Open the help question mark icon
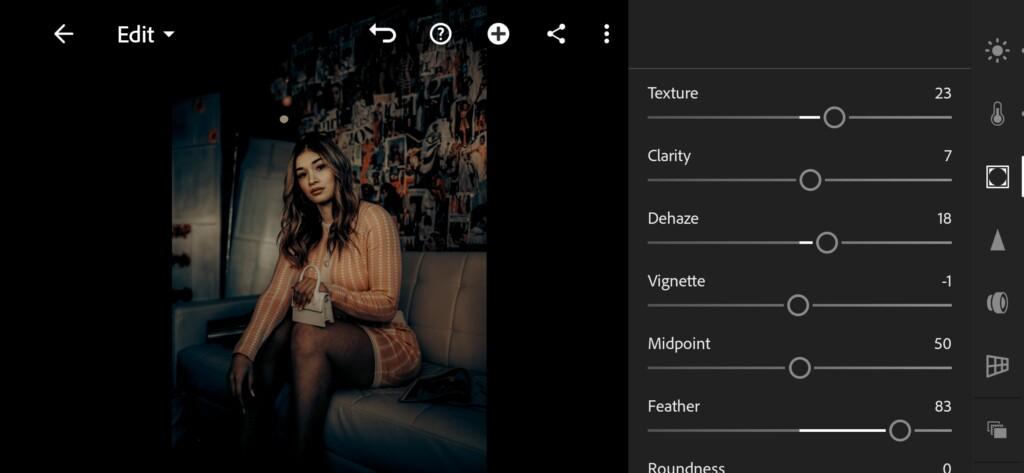Screen dimensions: 1024x473 441,34
